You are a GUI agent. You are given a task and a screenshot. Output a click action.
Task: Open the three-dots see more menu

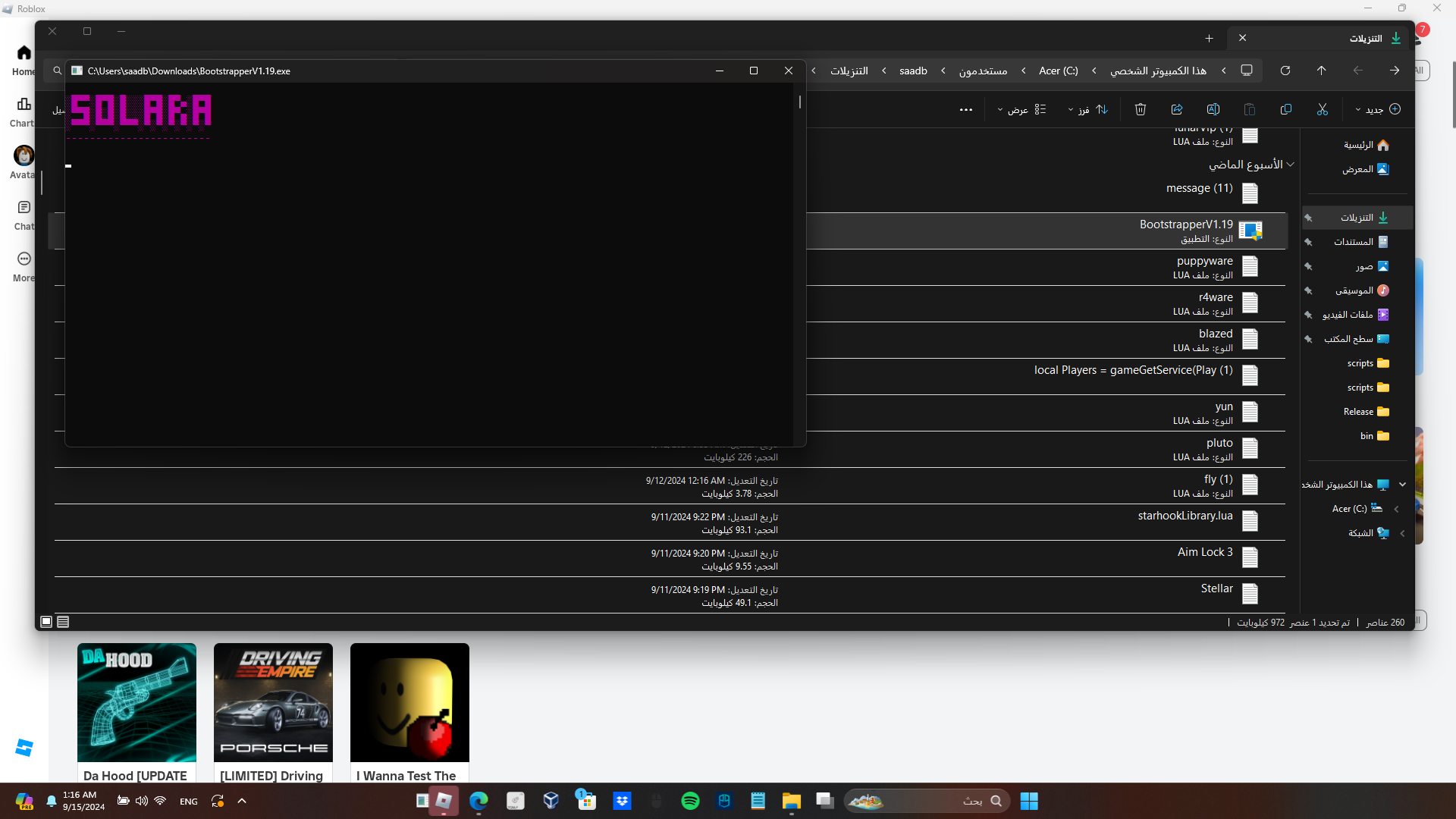[x=965, y=109]
